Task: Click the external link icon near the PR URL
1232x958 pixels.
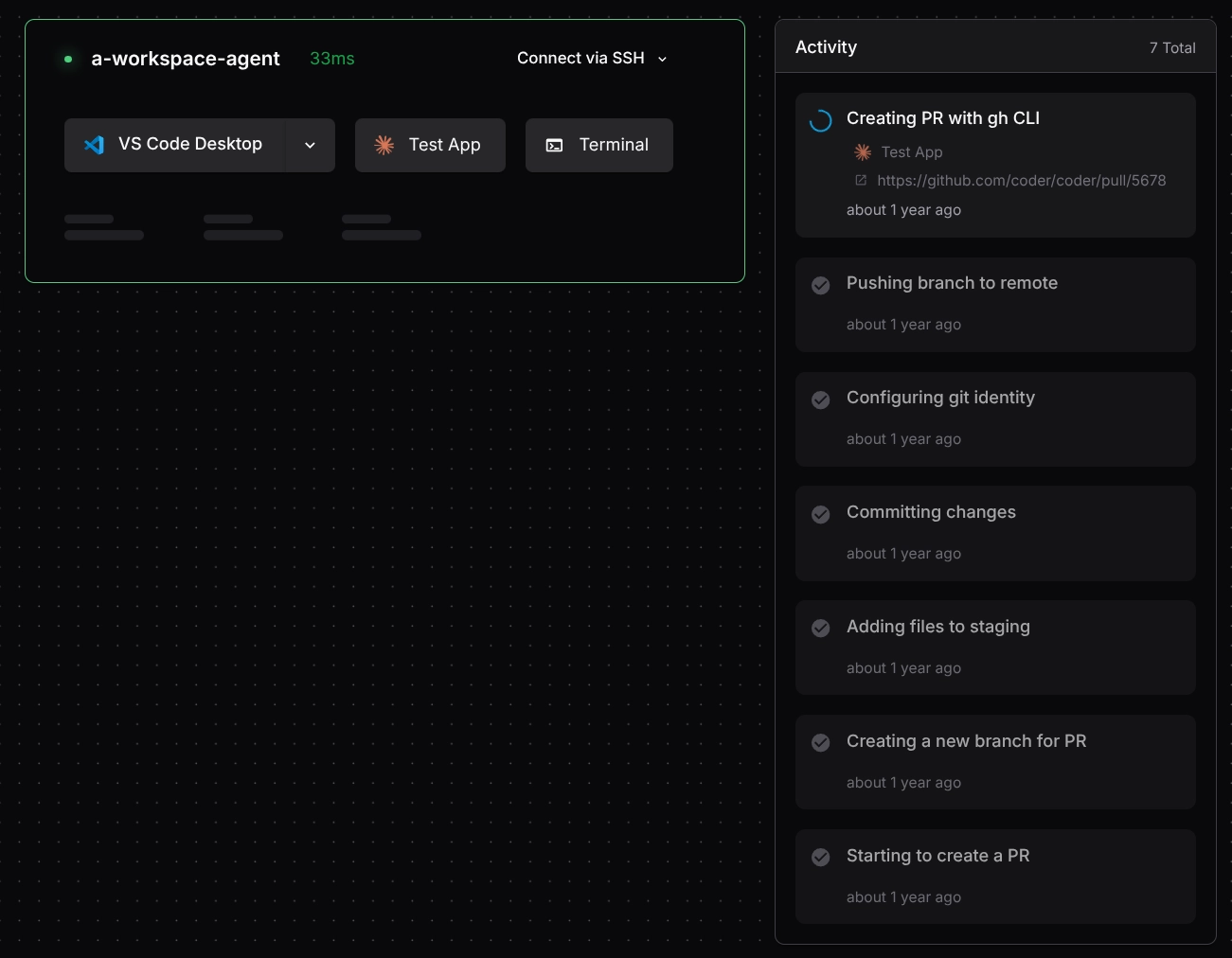Action: click(861, 180)
